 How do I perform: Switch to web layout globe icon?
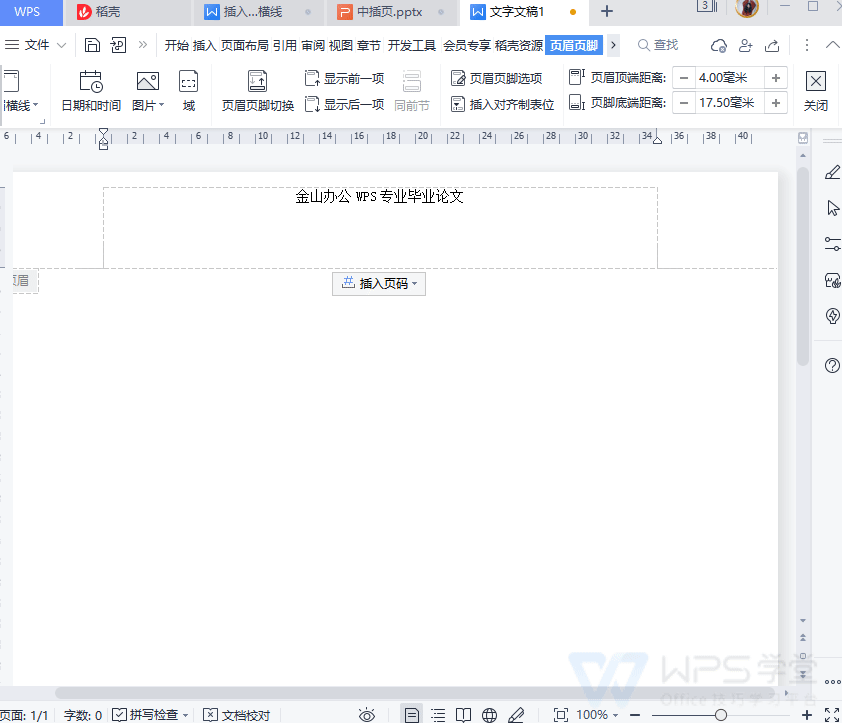[489, 715]
